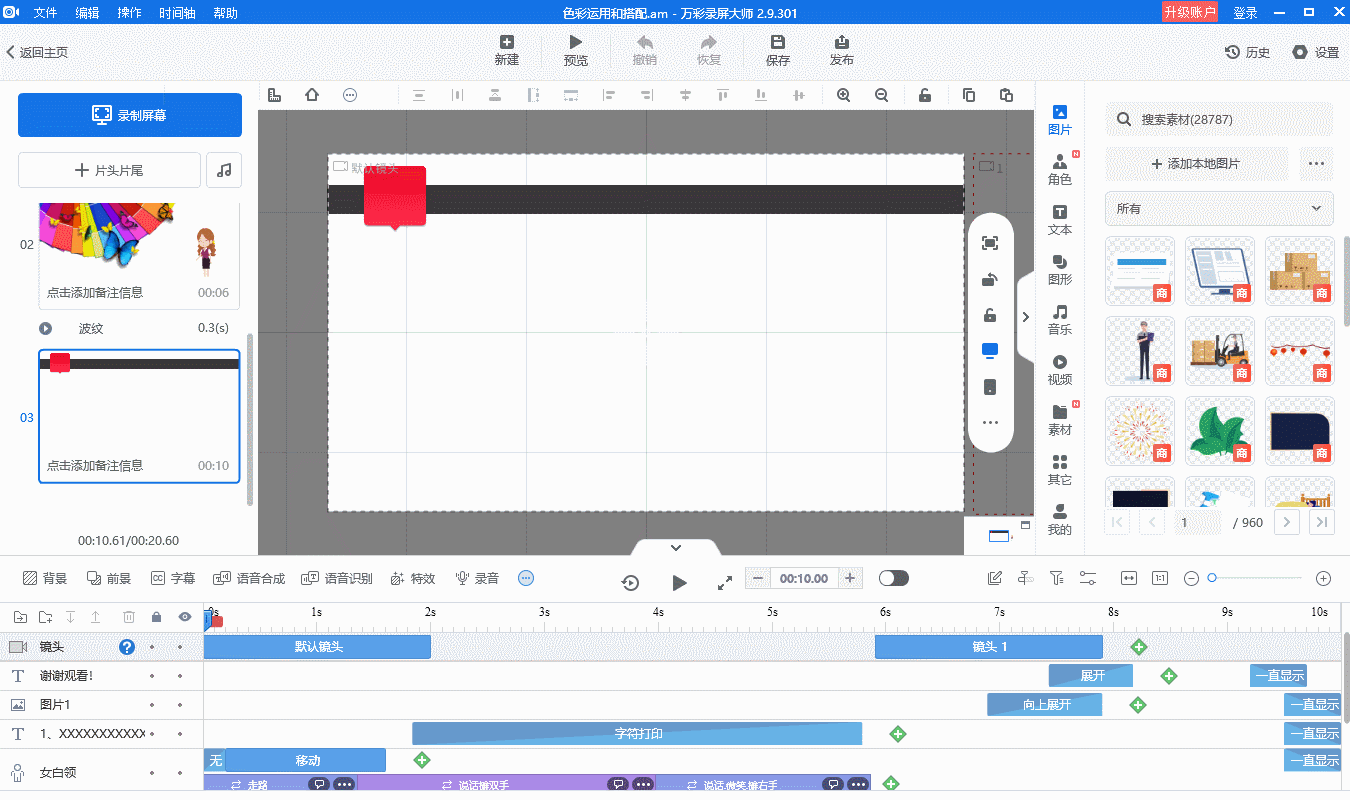Screen dimensions: 1350x800
Task: Open the 编辑 menu
Action: pos(88,13)
